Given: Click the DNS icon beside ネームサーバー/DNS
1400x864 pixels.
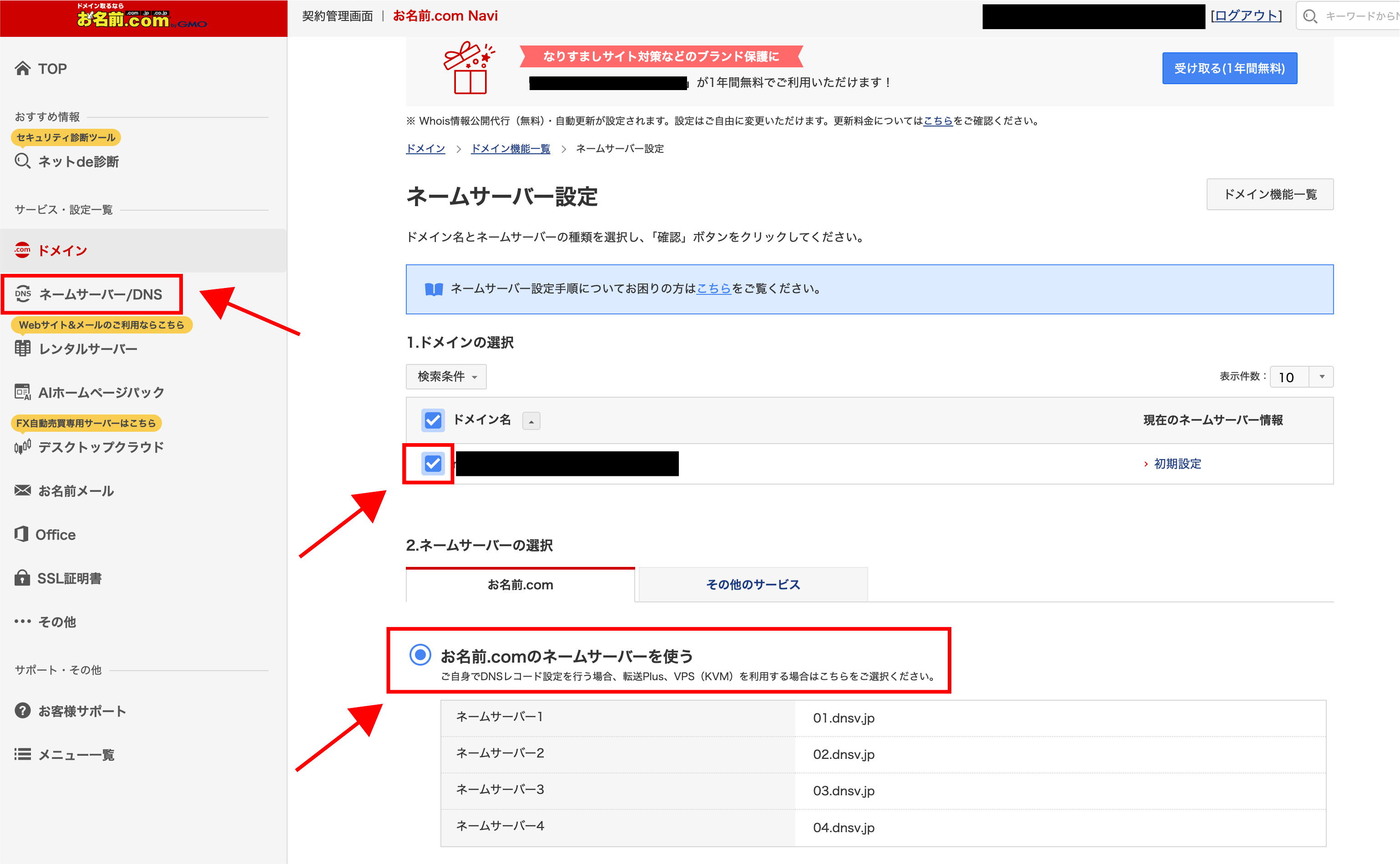Looking at the screenshot, I should pos(23,294).
